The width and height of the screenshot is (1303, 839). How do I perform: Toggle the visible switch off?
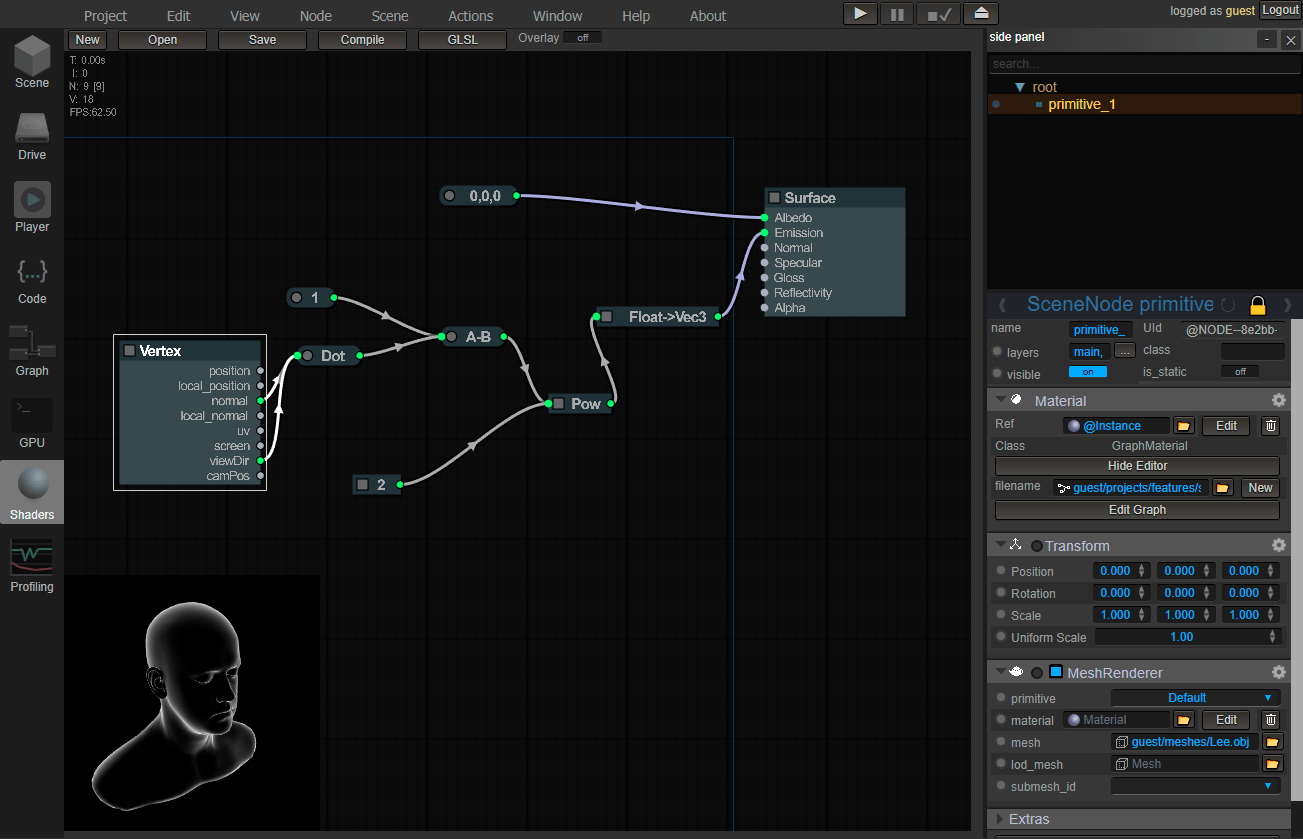click(x=1088, y=372)
